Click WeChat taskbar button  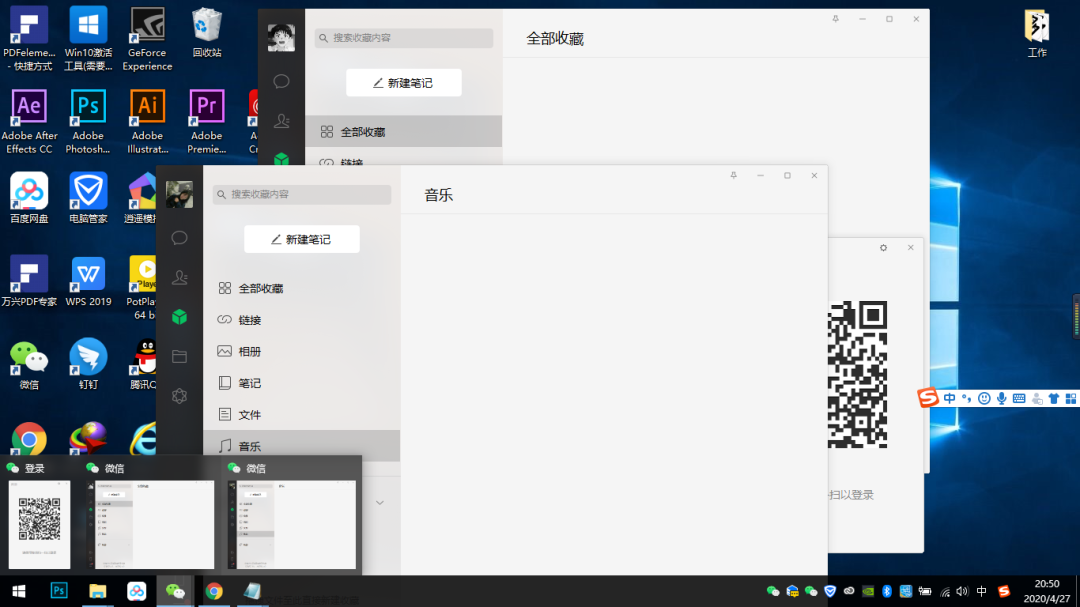(175, 591)
